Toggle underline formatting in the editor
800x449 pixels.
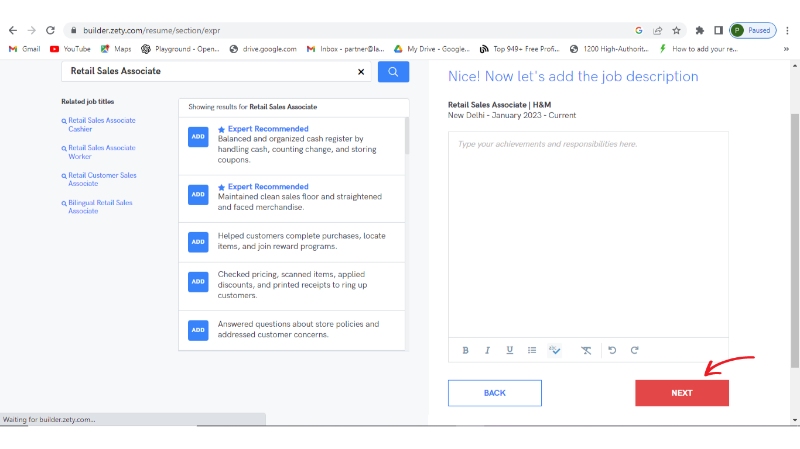coord(509,350)
